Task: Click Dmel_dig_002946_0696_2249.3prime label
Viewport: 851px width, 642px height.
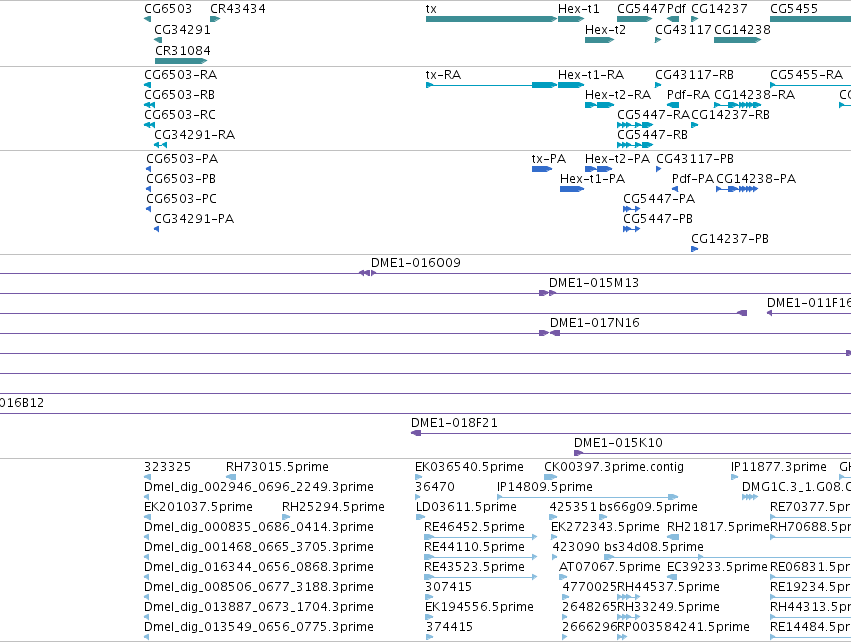Action: click(259, 487)
